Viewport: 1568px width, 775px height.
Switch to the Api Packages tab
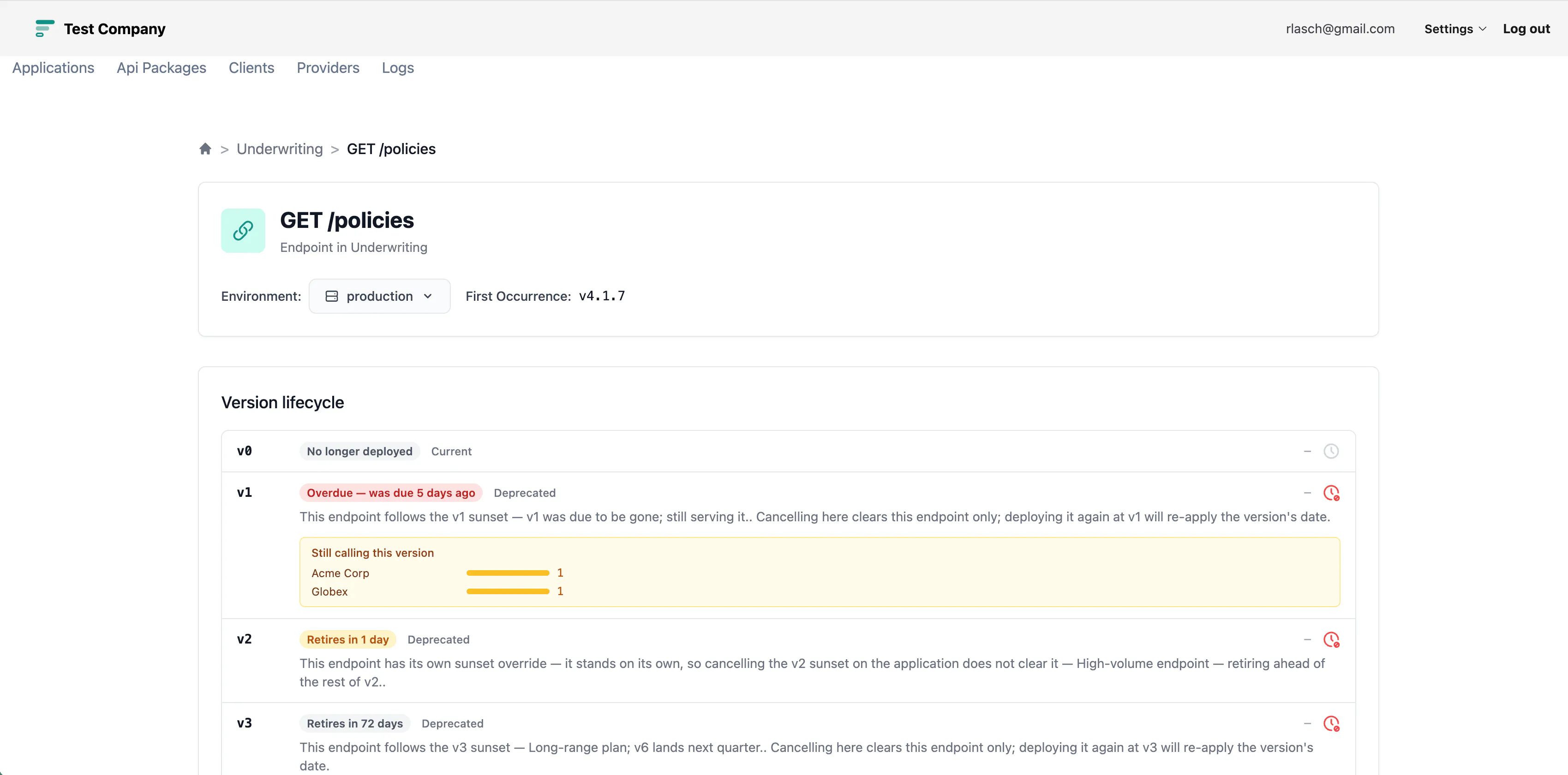point(162,67)
